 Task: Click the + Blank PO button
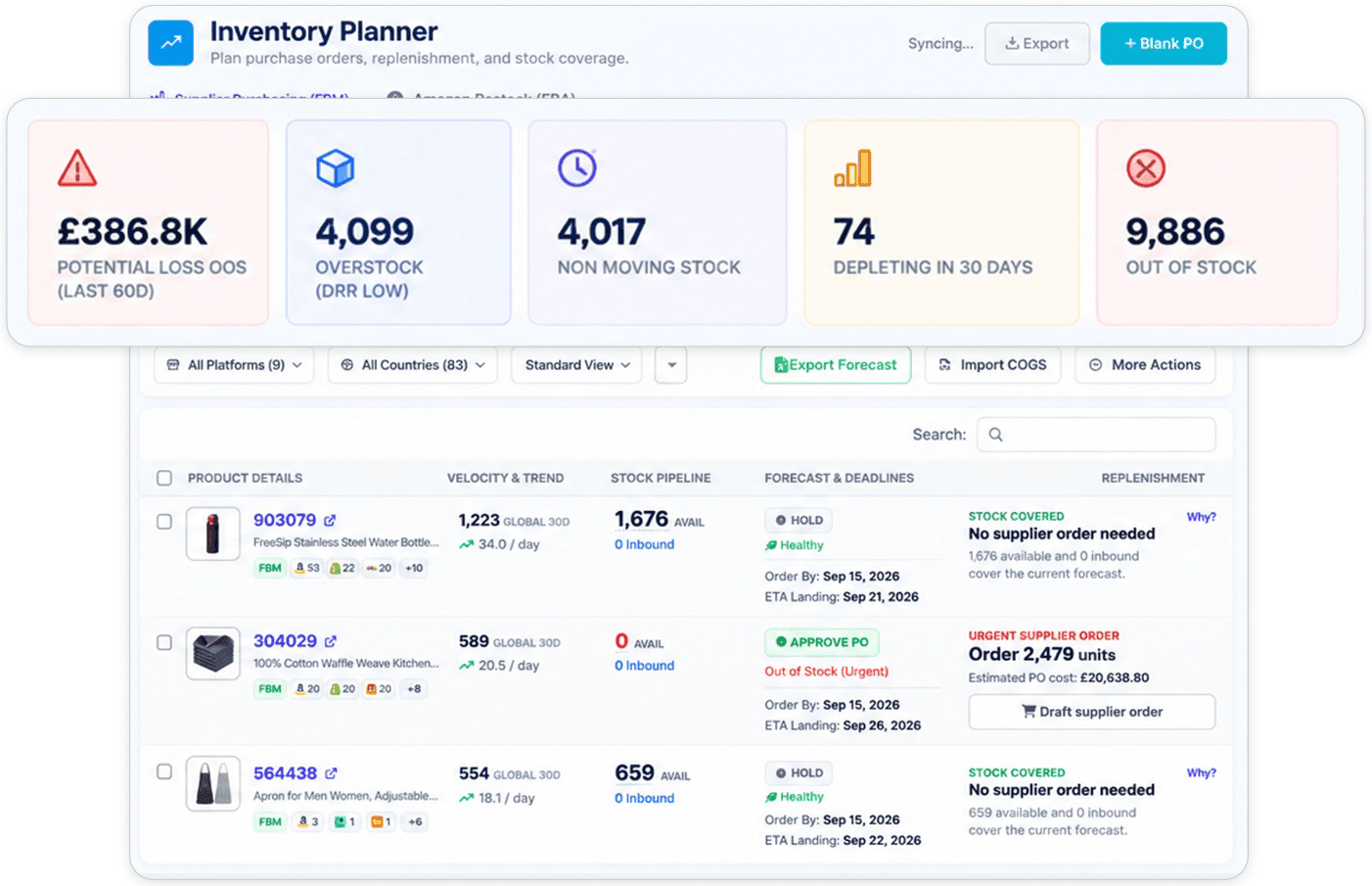pyautogui.click(x=1164, y=43)
